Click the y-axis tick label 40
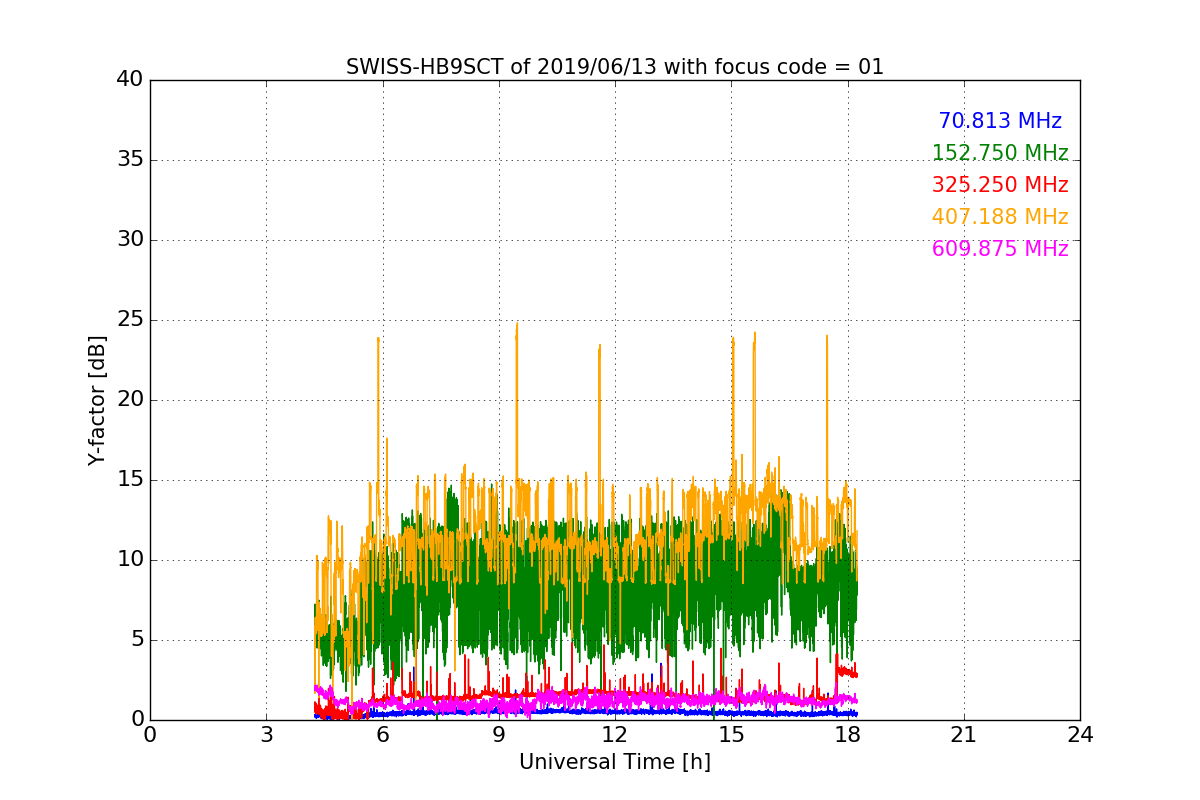Image resolution: width=1200 pixels, height=800 pixels. pyautogui.click(x=130, y=80)
